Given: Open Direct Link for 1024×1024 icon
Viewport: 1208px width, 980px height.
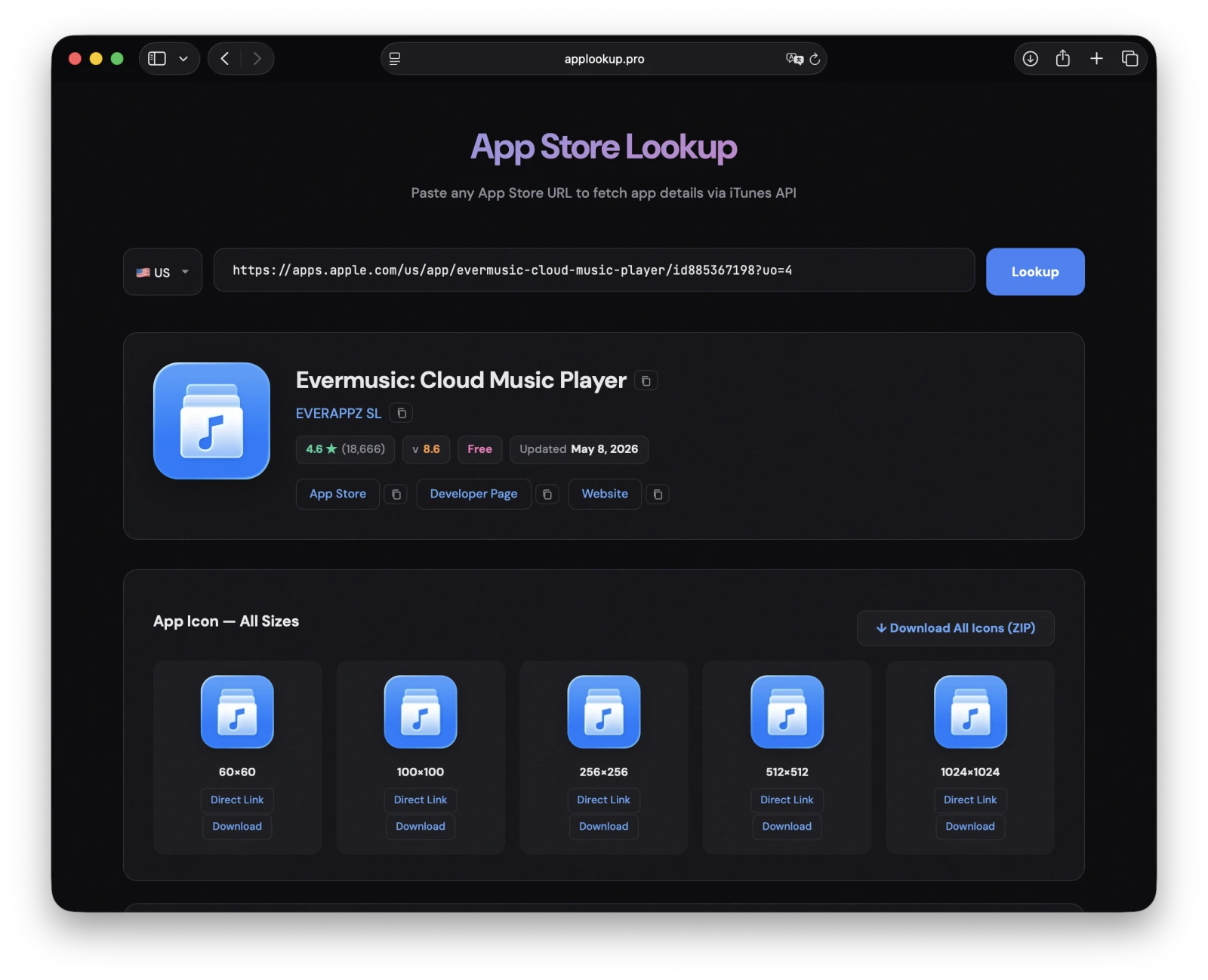Looking at the screenshot, I should point(970,800).
